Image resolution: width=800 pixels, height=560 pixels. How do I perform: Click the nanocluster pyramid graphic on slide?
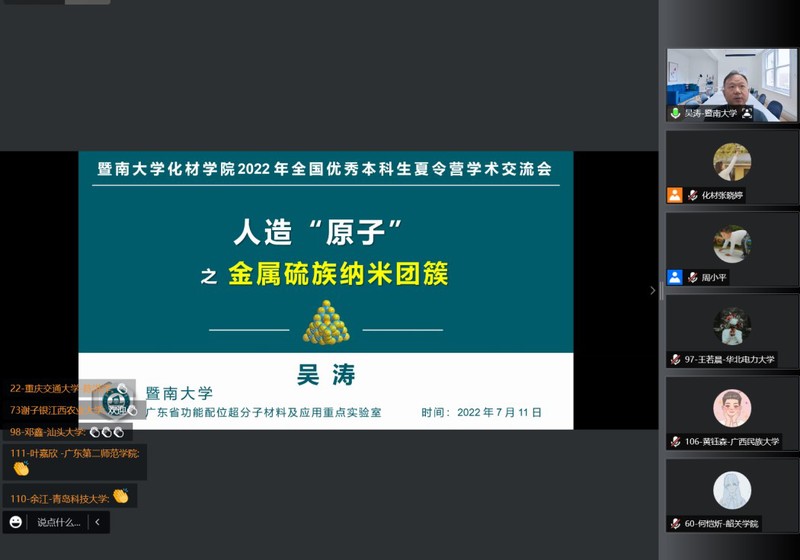[326, 320]
